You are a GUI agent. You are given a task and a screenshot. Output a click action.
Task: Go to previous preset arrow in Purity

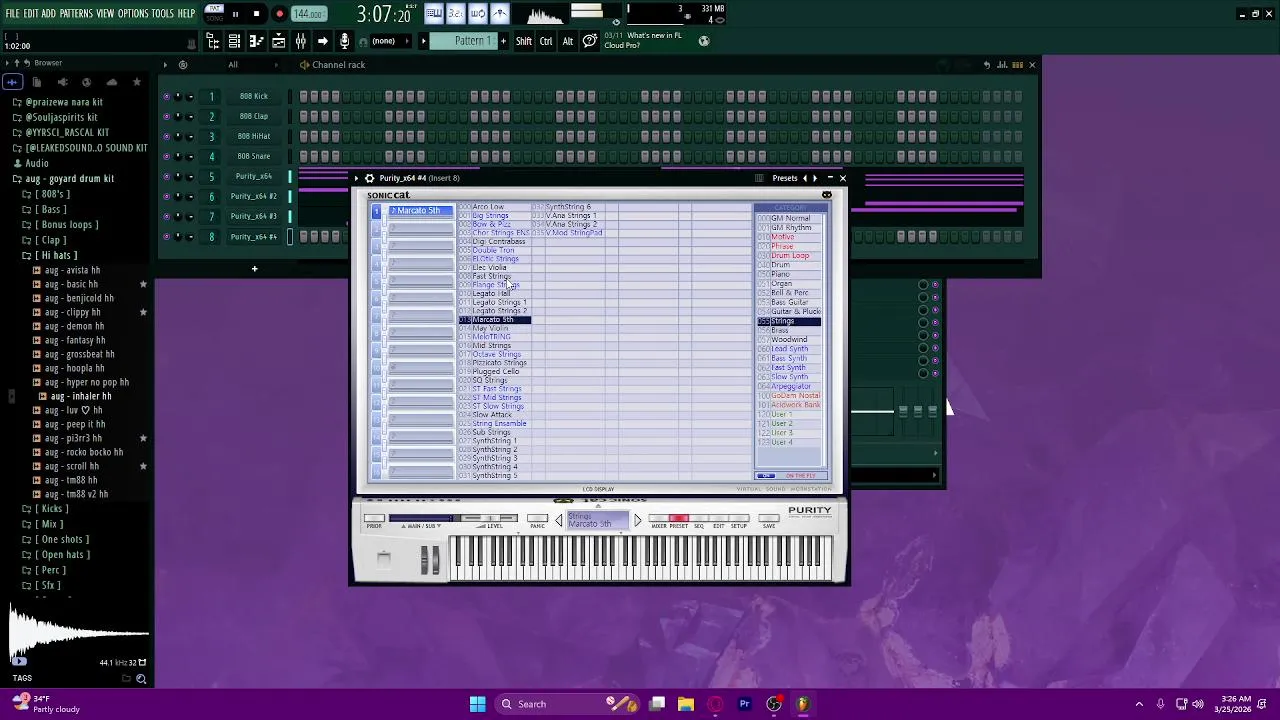804,178
